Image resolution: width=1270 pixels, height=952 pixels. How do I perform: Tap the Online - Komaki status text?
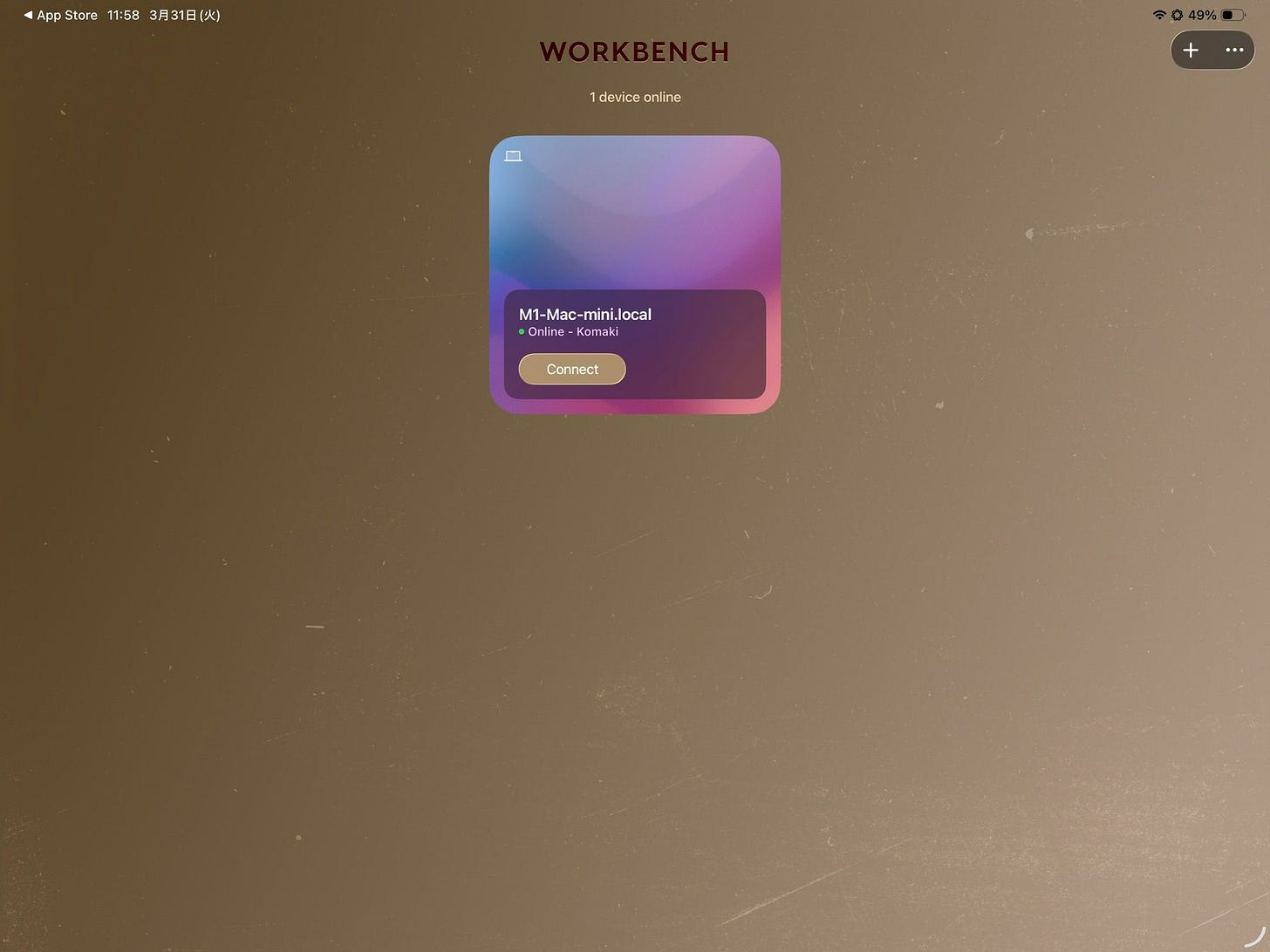573,332
